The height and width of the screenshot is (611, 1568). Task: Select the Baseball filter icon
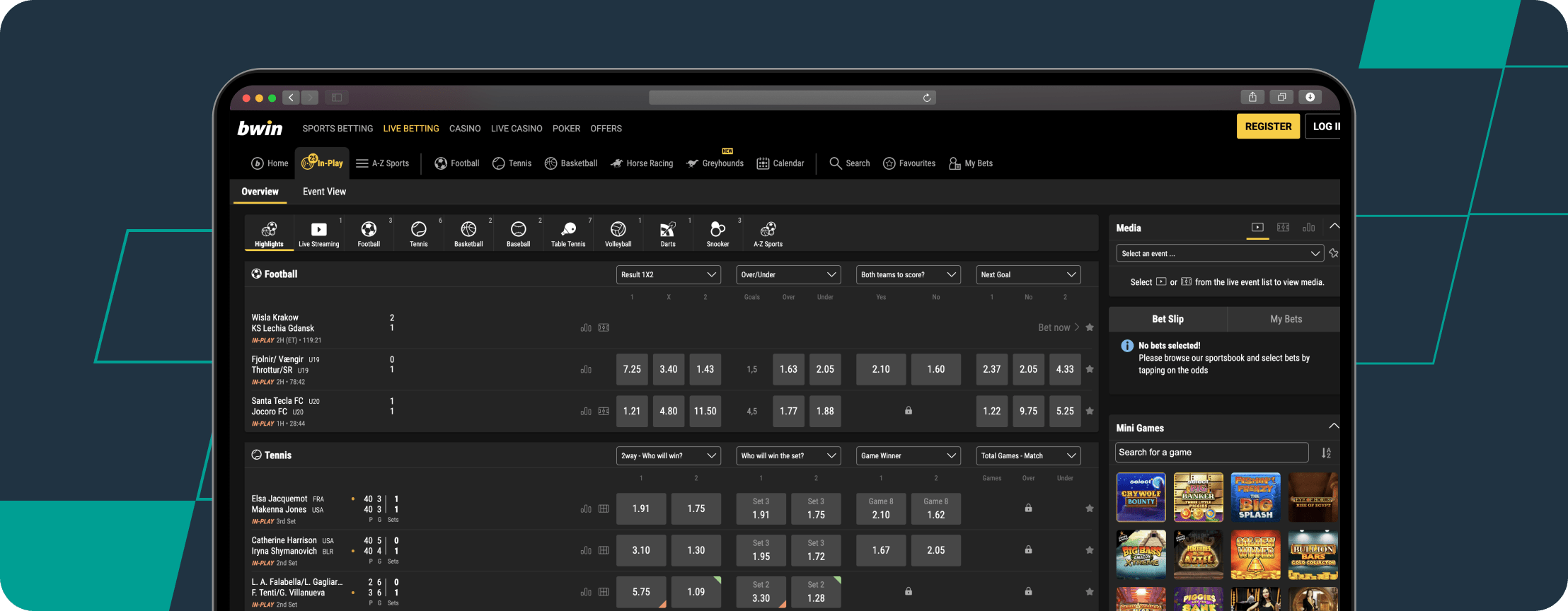coord(519,233)
